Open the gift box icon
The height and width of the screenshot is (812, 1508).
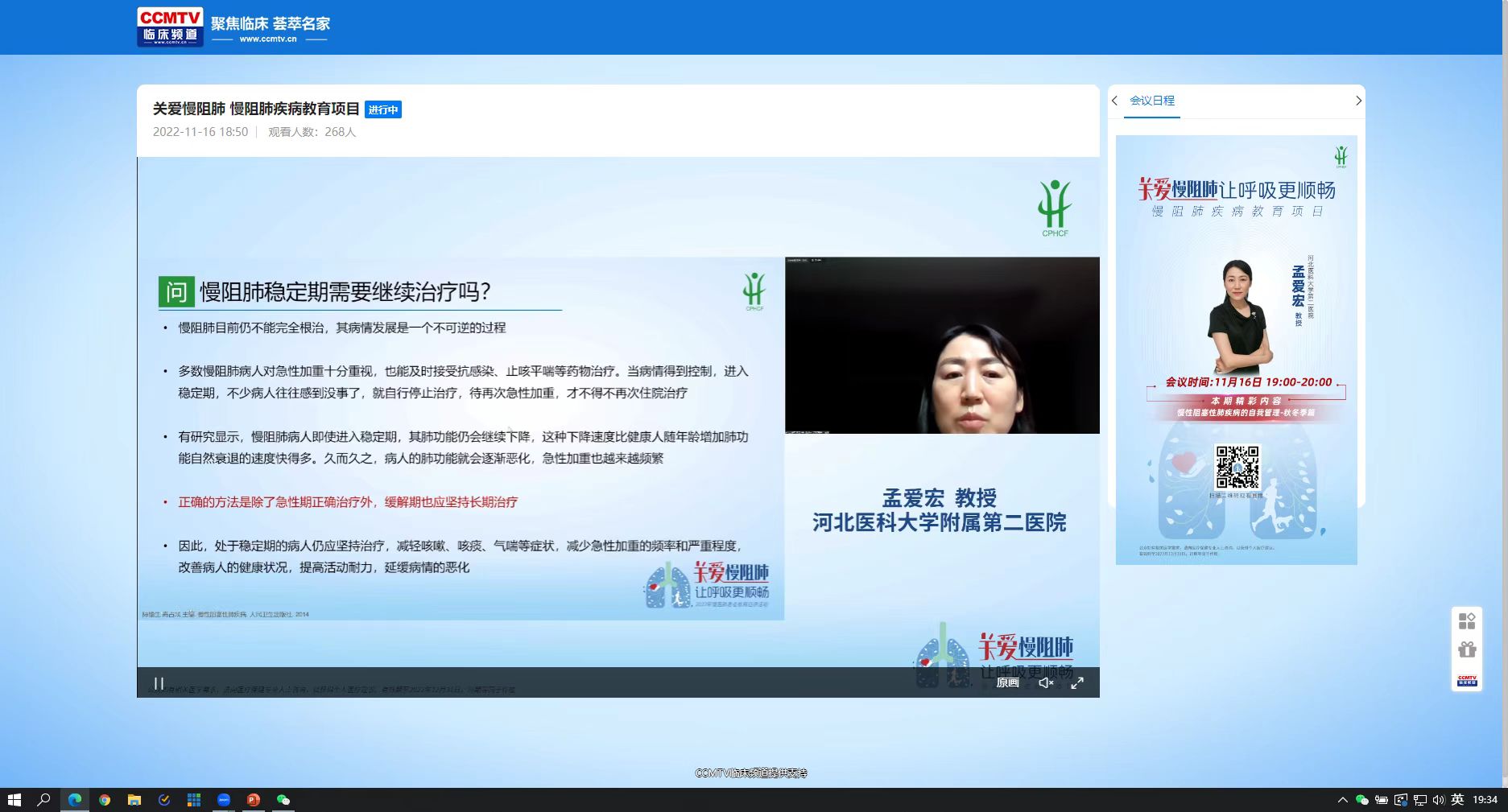pos(1467,649)
